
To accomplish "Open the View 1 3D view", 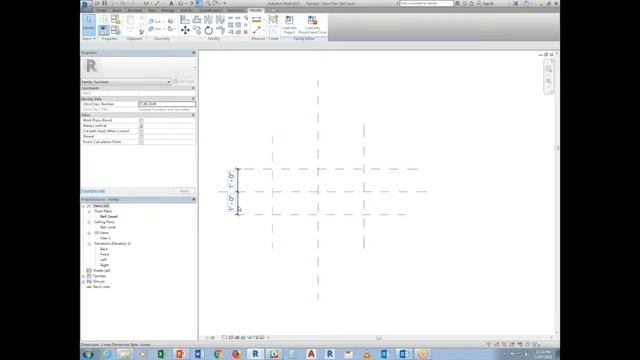I will 105,238.
